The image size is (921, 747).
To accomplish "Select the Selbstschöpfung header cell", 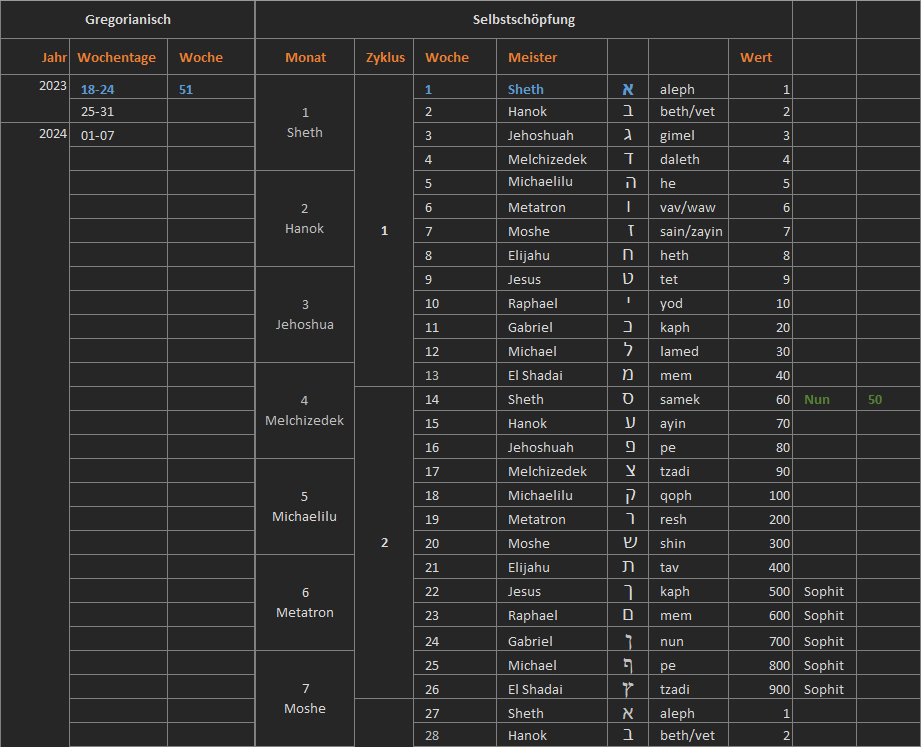I will tap(523, 19).
